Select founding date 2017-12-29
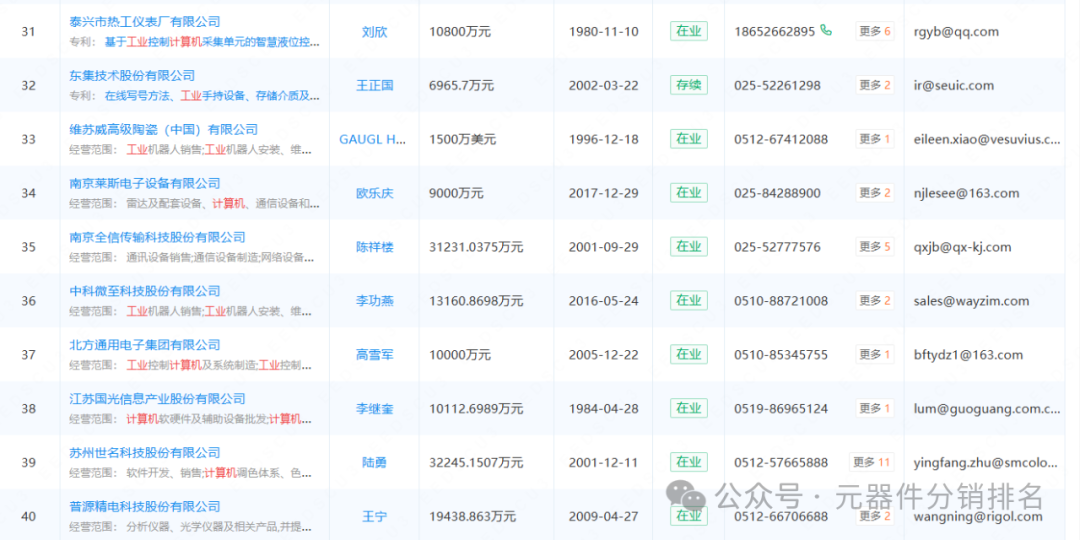Screen dimensions: 1080x540 [x=603, y=193]
